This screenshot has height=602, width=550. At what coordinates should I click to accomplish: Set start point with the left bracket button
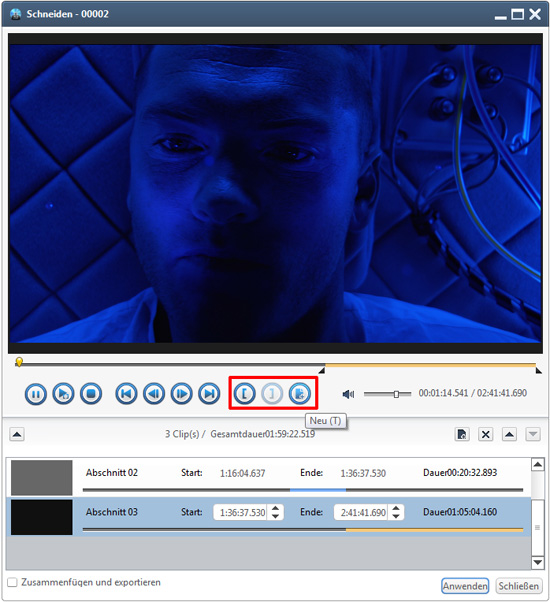coord(244,394)
